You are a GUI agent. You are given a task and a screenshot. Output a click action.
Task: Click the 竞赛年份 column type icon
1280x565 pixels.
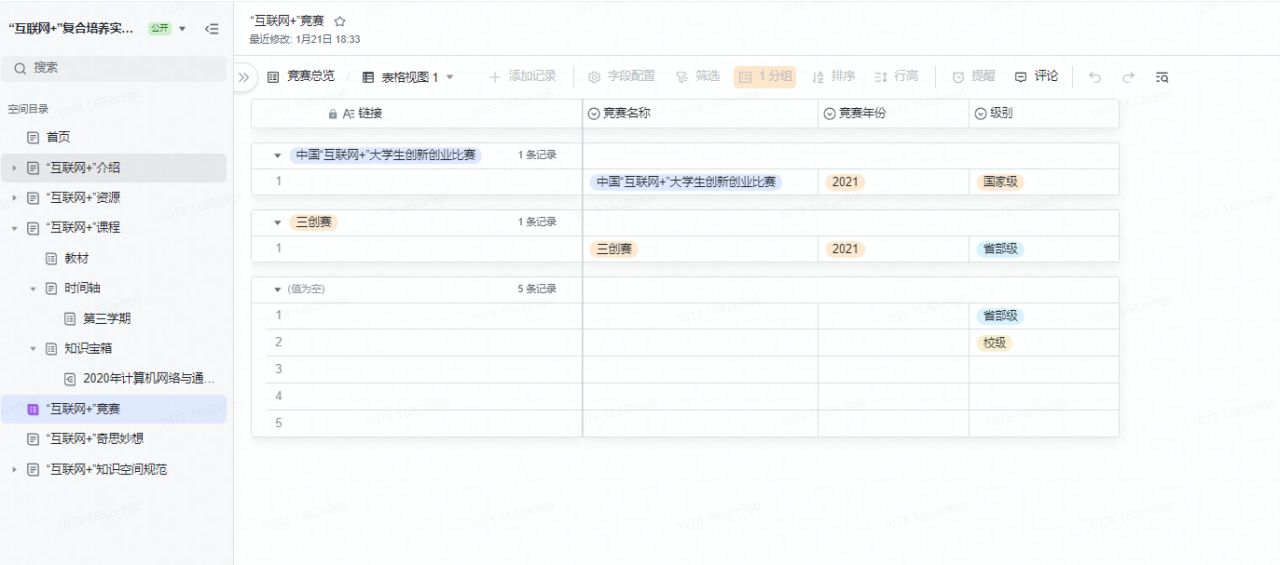[x=829, y=114]
